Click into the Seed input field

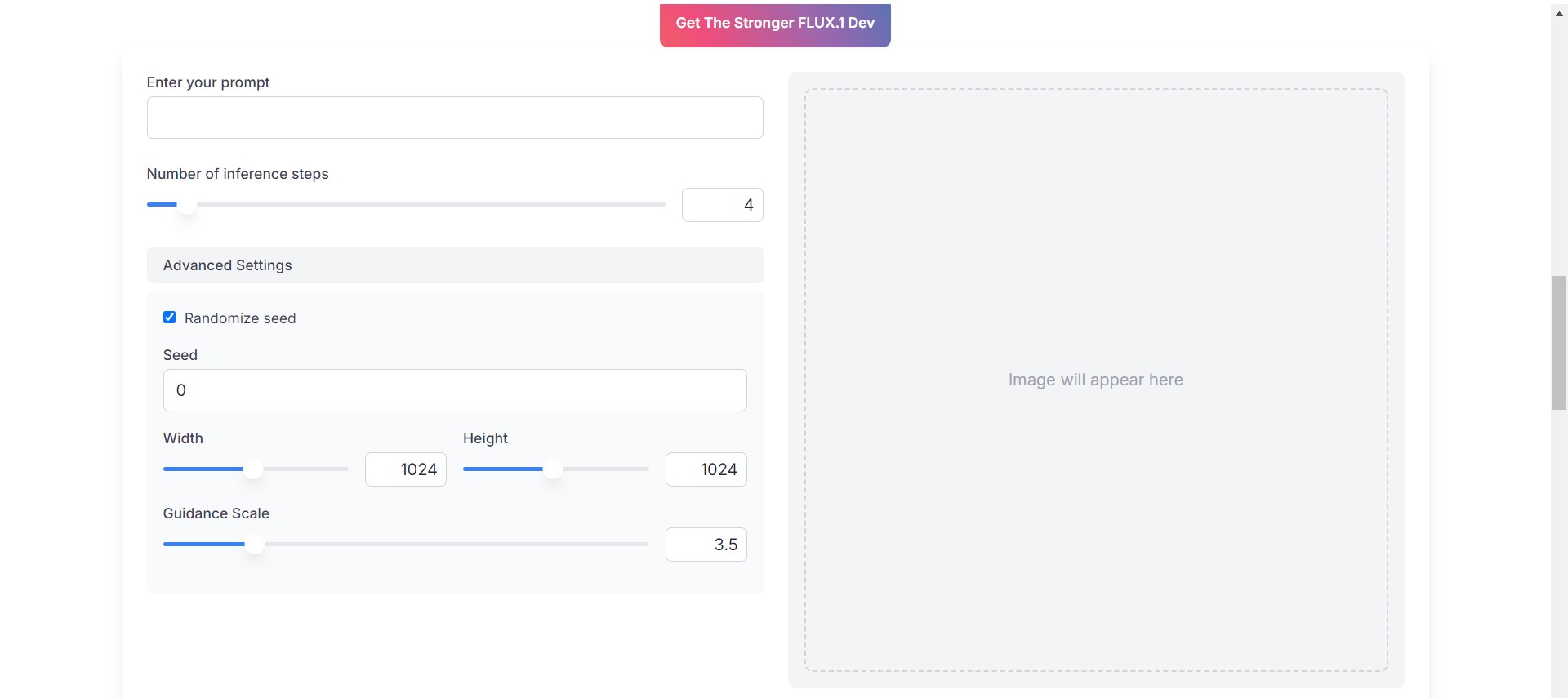pos(454,390)
